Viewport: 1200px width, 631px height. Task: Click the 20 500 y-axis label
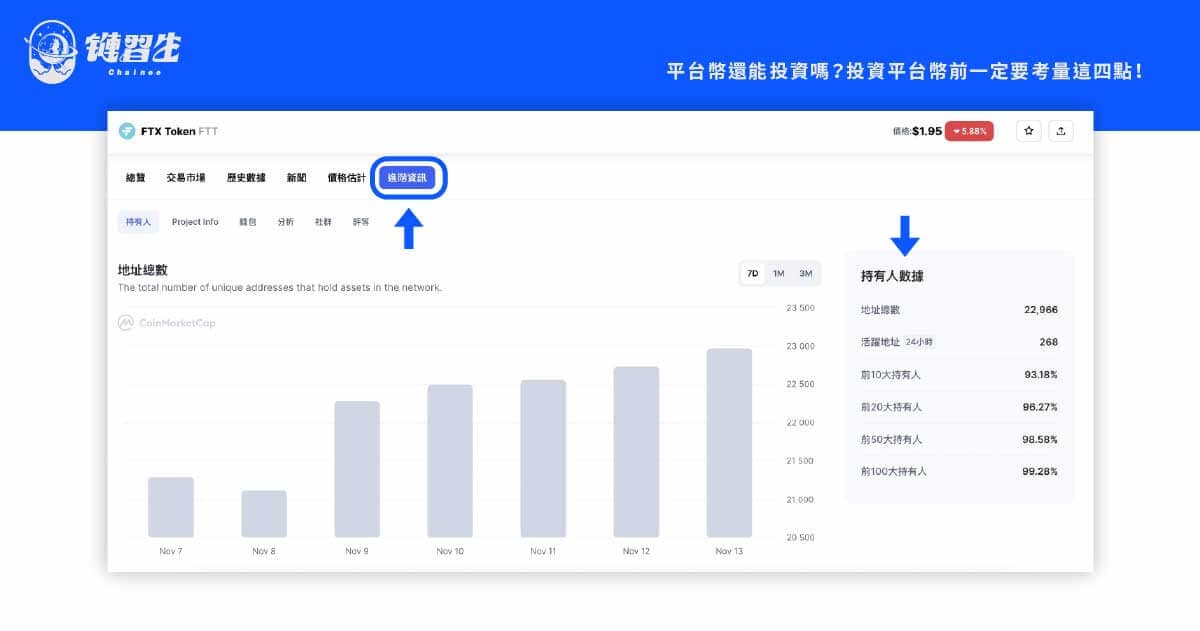pos(801,538)
